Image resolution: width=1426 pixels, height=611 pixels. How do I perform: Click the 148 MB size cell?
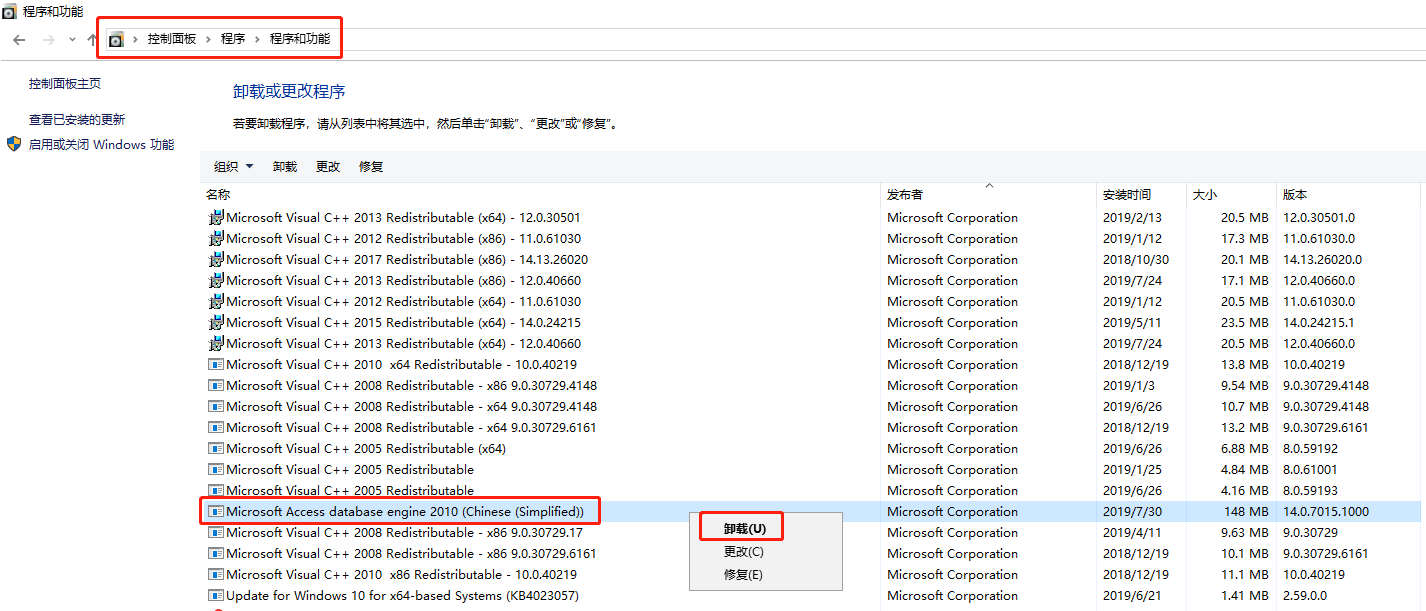[1246, 511]
